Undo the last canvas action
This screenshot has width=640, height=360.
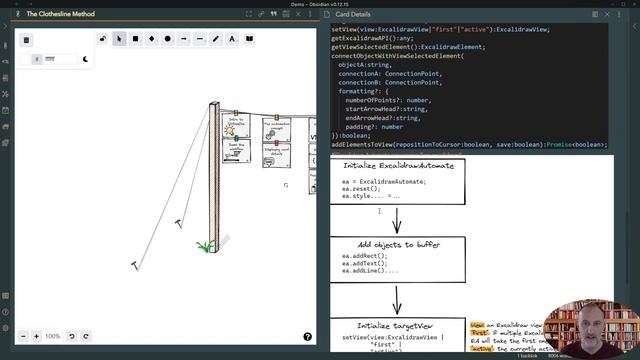pyautogui.click(x=72, y=336)
